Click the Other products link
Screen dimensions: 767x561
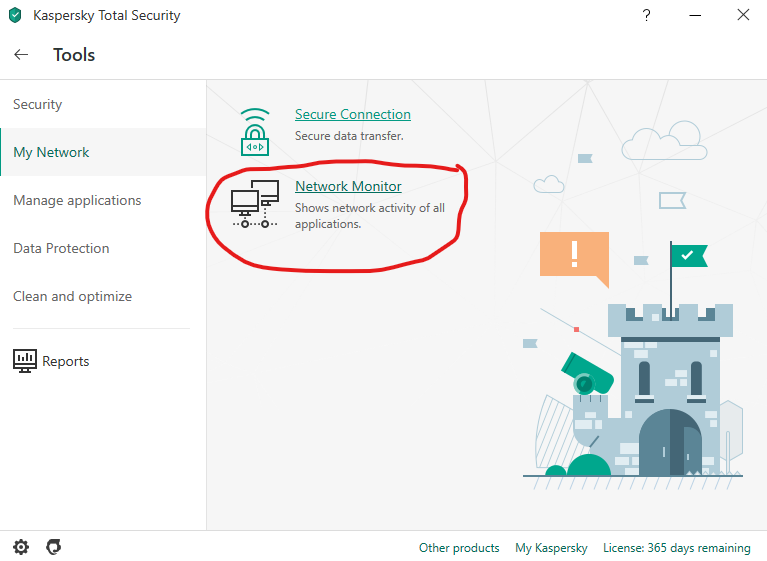pyautogui.click(x=459, y=548)
